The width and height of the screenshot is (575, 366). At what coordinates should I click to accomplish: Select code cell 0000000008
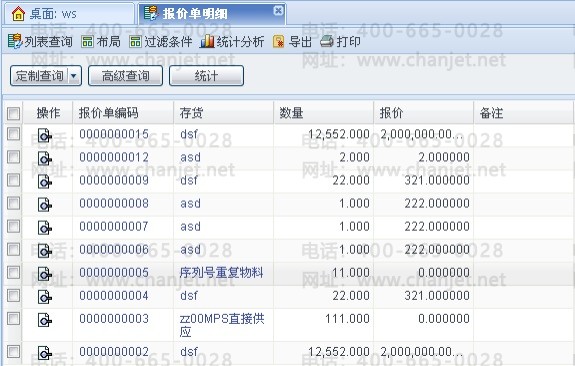pyautogui.click(x=114, y=203)
